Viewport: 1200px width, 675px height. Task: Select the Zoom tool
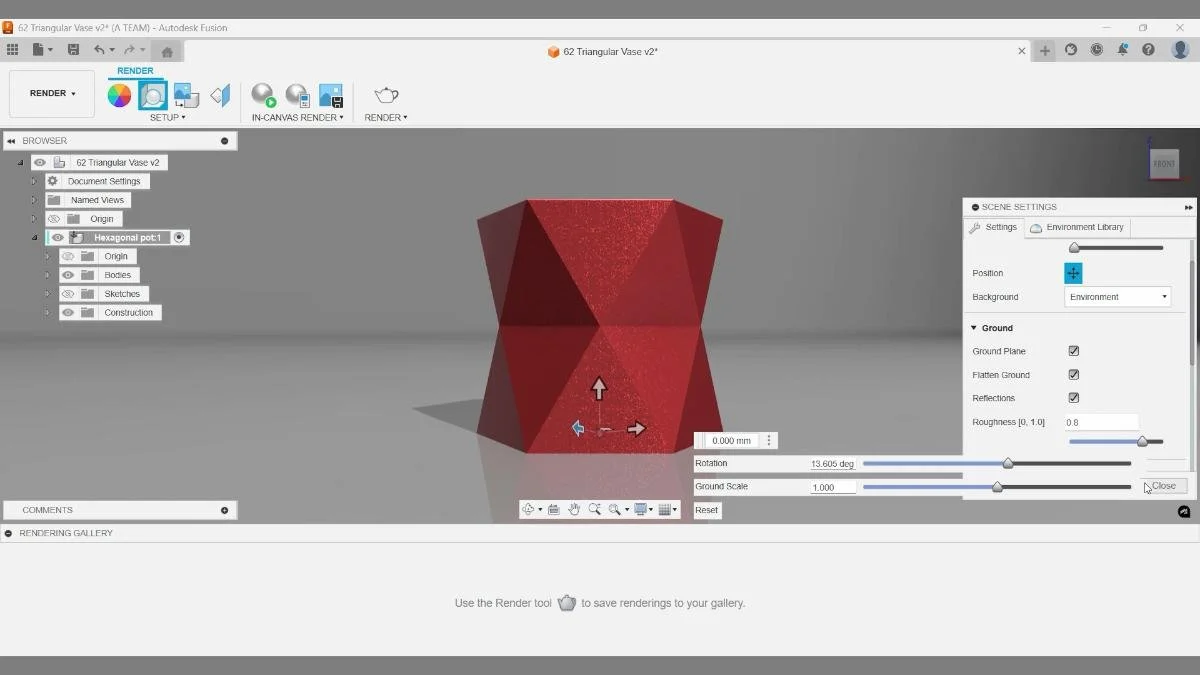click(x=596, y=509)
